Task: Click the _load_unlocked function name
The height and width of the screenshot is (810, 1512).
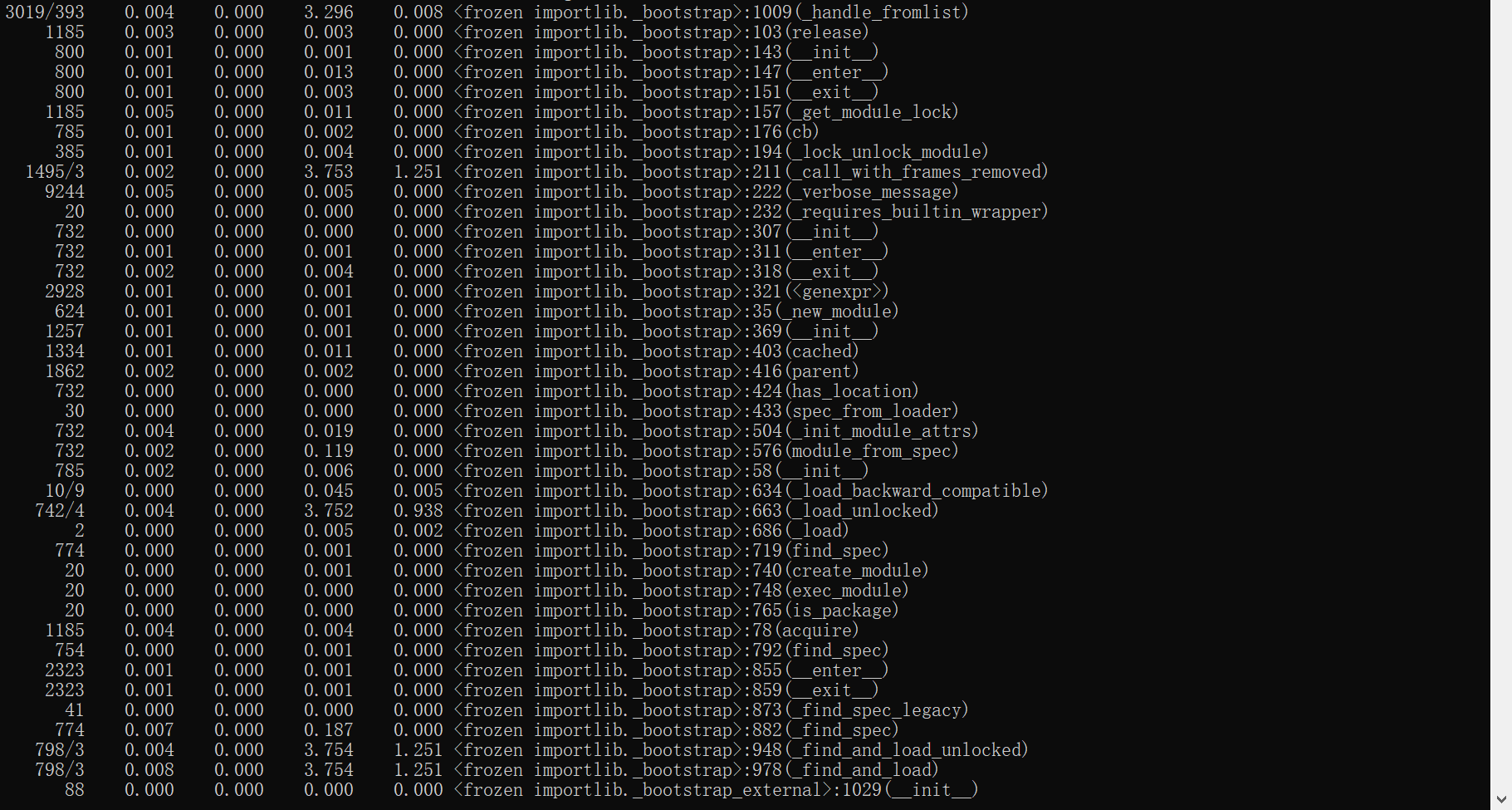Action: pyautogui.click(x=866, y=511)
